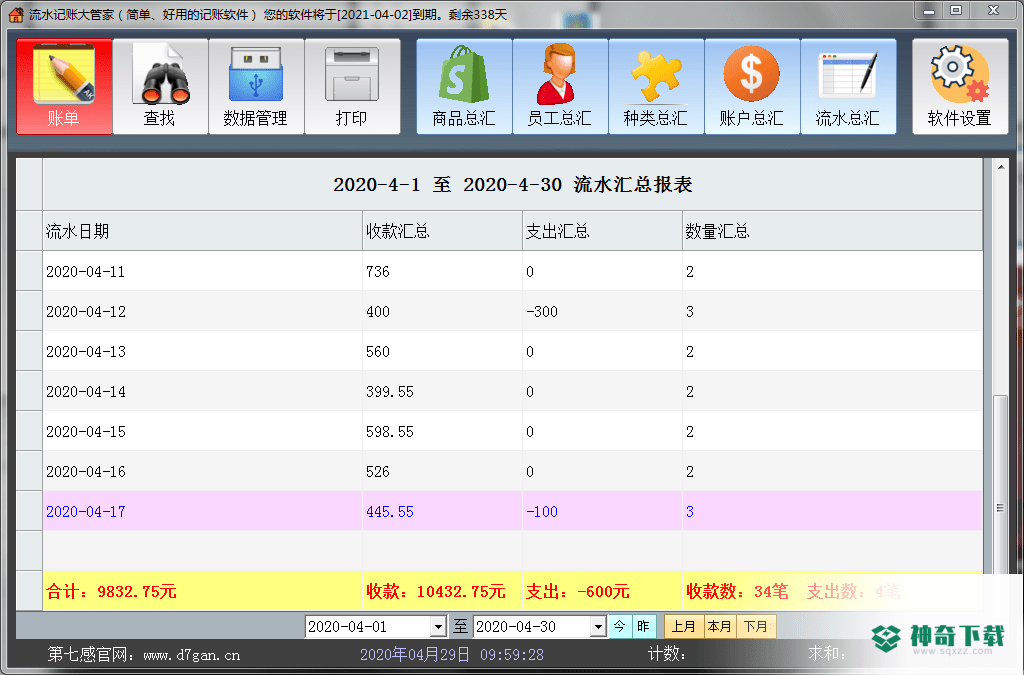Image resolution: width=1024 pixels, height=675 pixels.
Task: Click the 打印 printer icon
Action: pos(352,86)
